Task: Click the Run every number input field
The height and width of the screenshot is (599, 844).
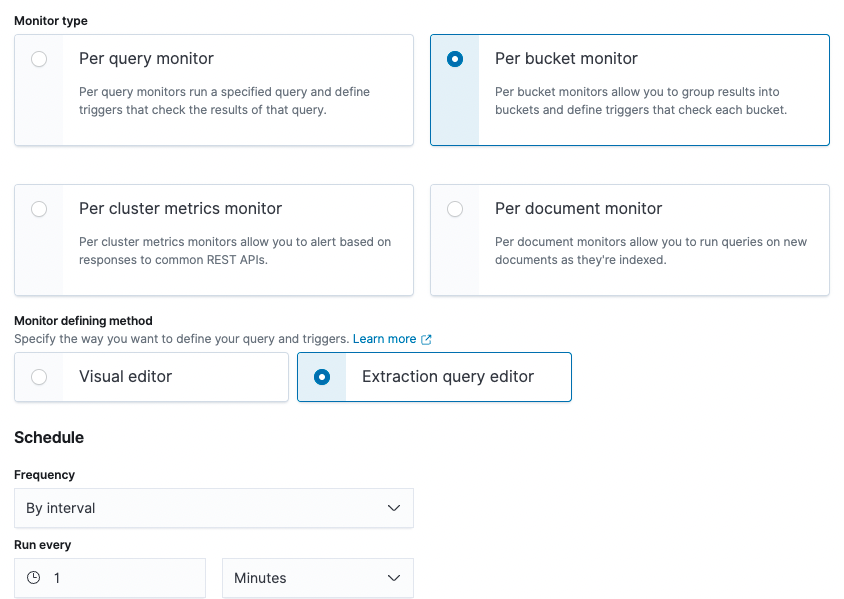Action: 110,578
